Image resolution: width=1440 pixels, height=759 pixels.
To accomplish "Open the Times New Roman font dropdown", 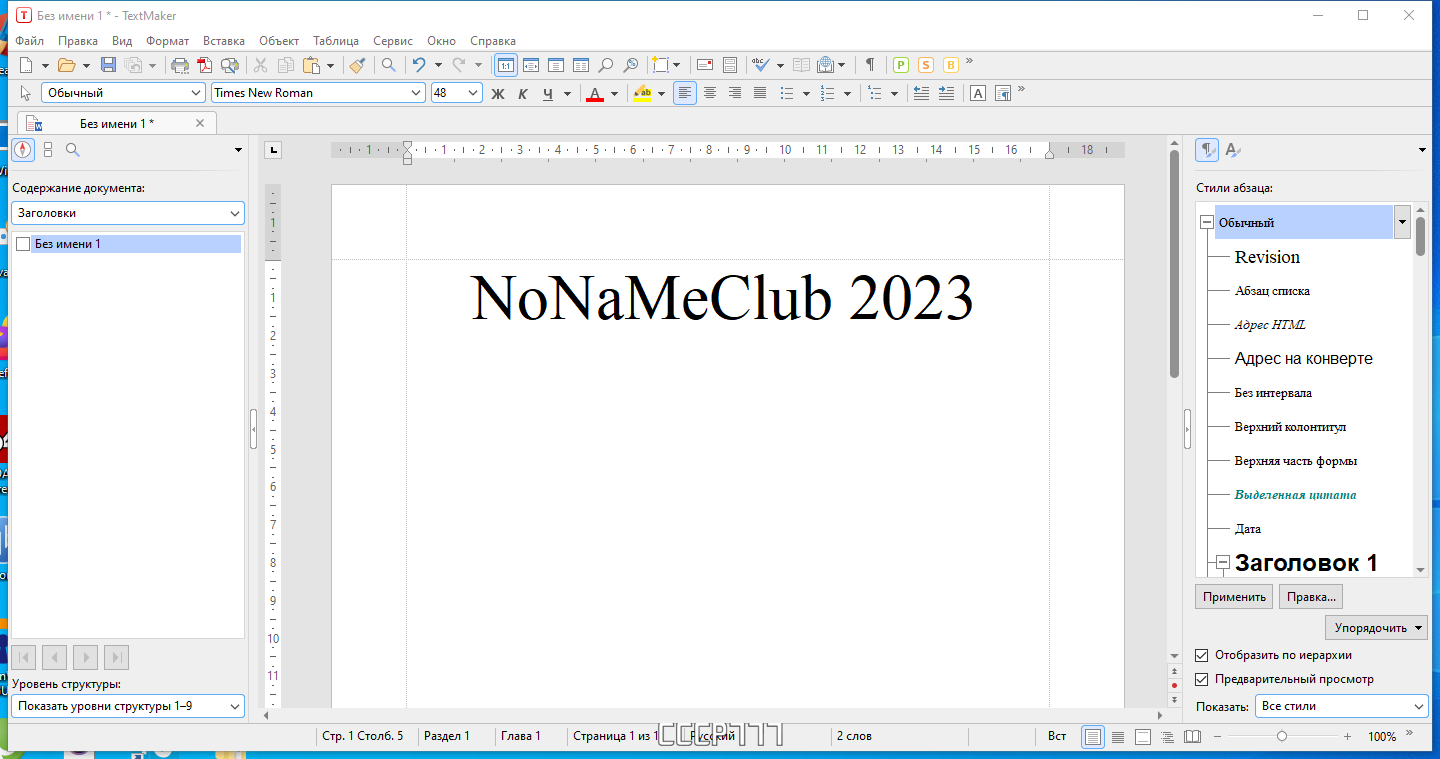I will (318, 93).
